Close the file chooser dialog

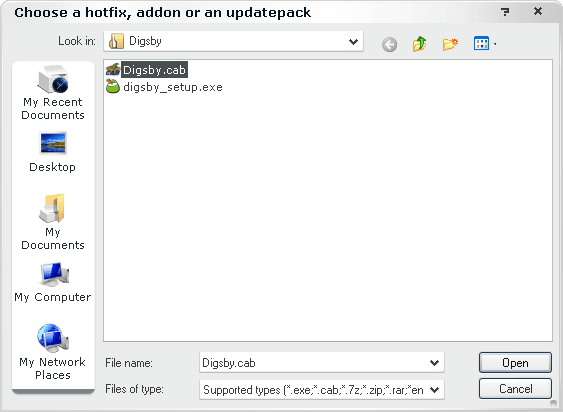[538, 11]
